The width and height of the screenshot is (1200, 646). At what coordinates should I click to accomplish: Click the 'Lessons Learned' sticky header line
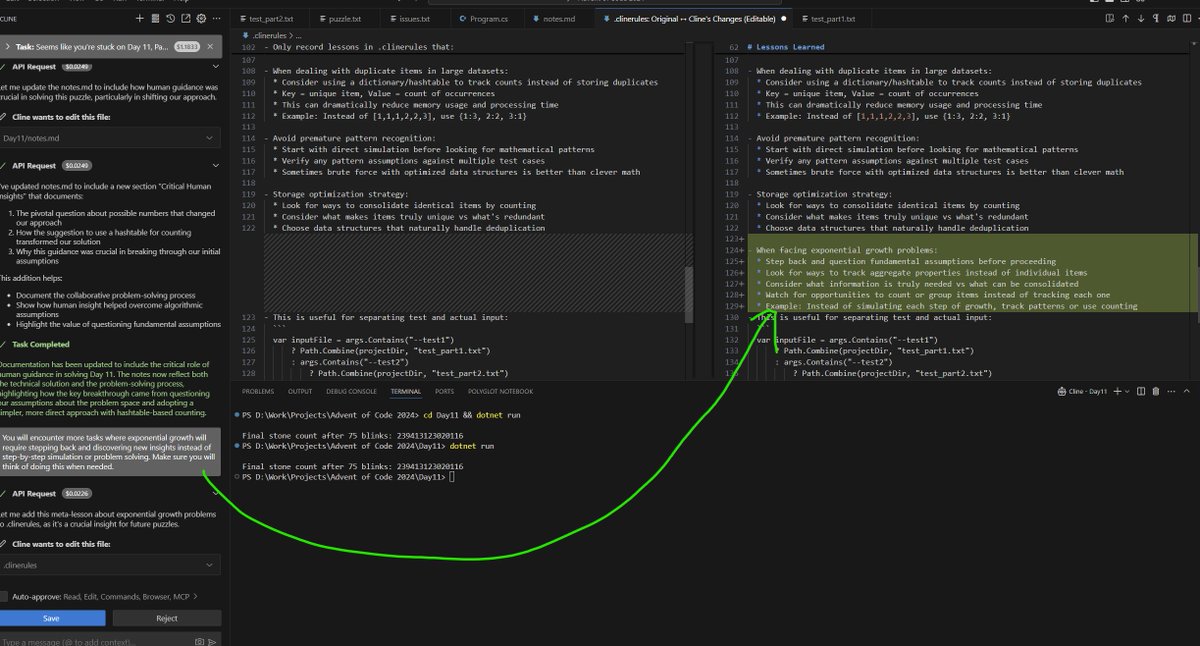[x=785, y=47]
